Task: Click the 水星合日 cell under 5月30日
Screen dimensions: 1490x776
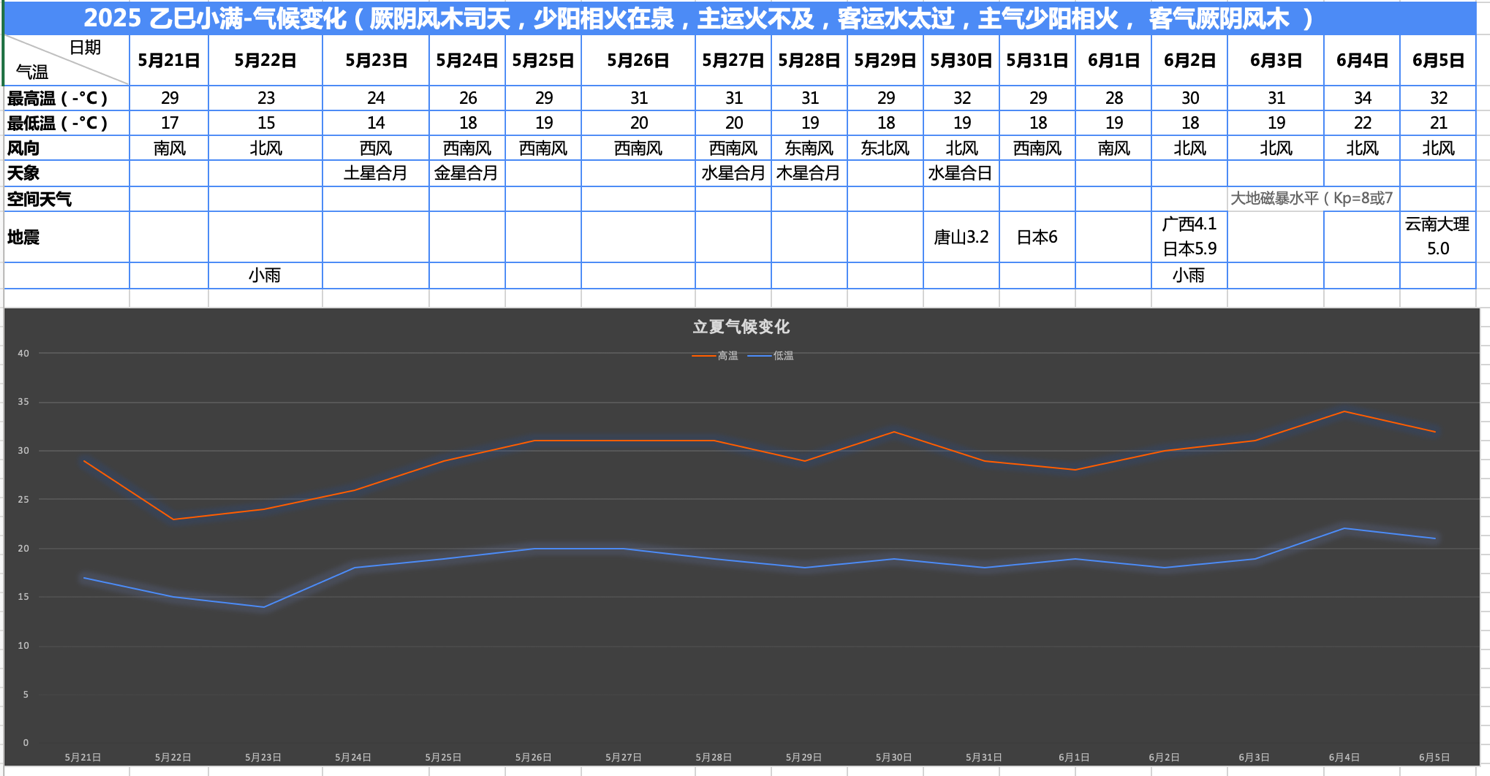Action: click(961, 173)
